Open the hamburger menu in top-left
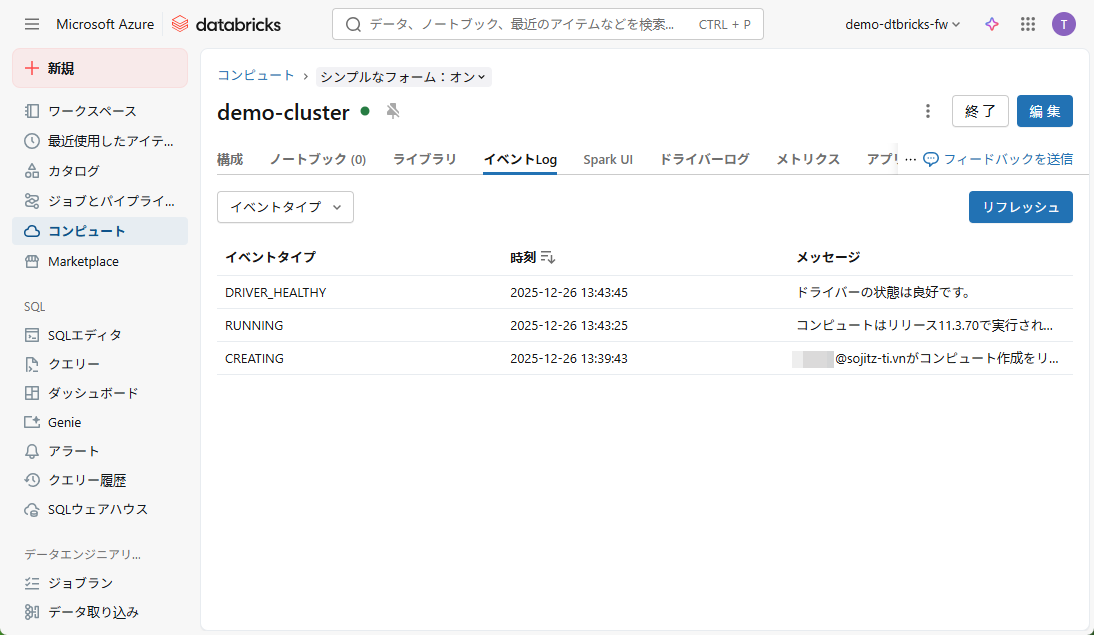Screen dimensions: 1094x635 [32, 24]
